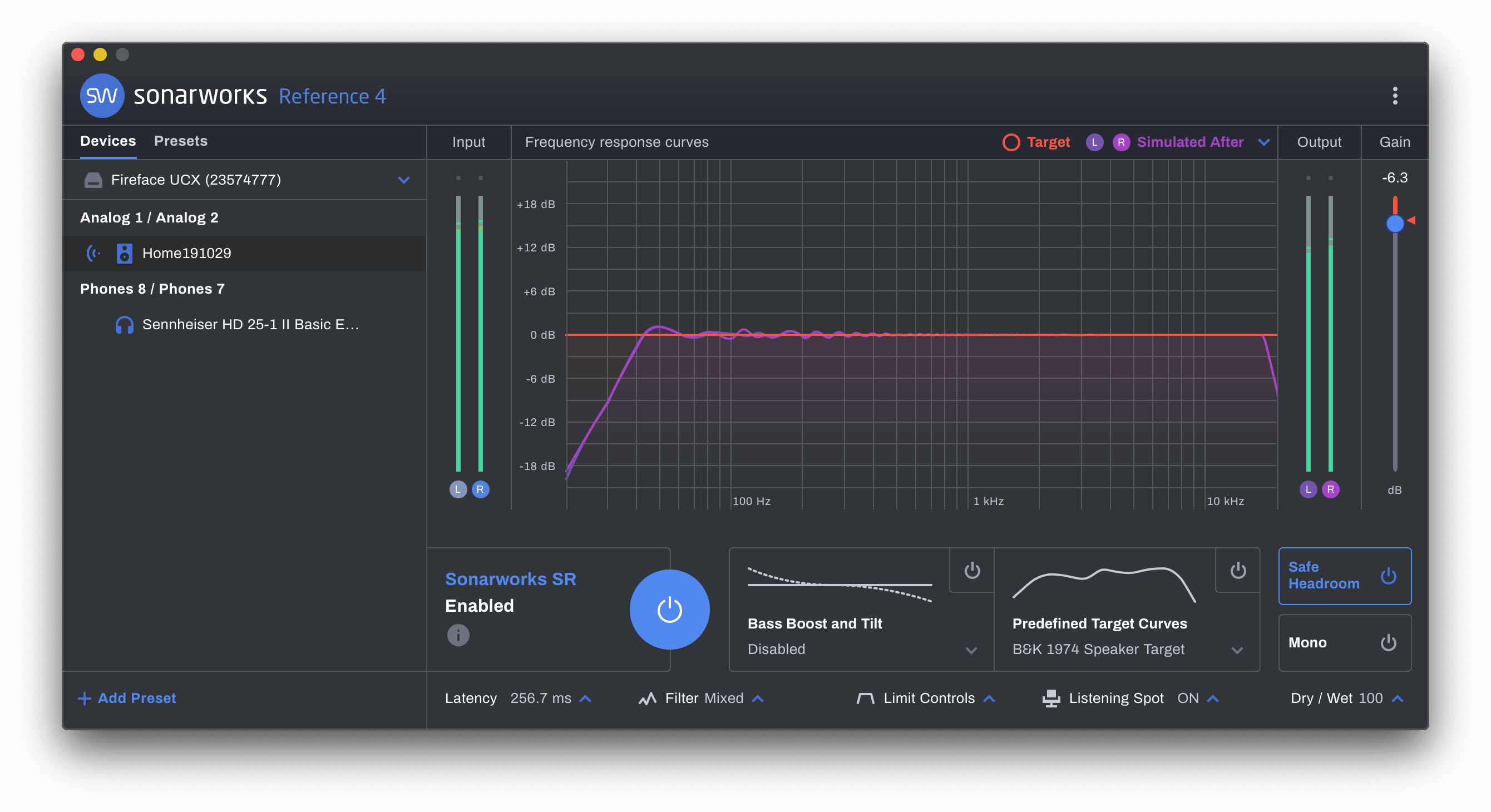1491x812 pixels.
Task: Toggle the Sonarworks SR main power button
Action: [x=669, y=610]
